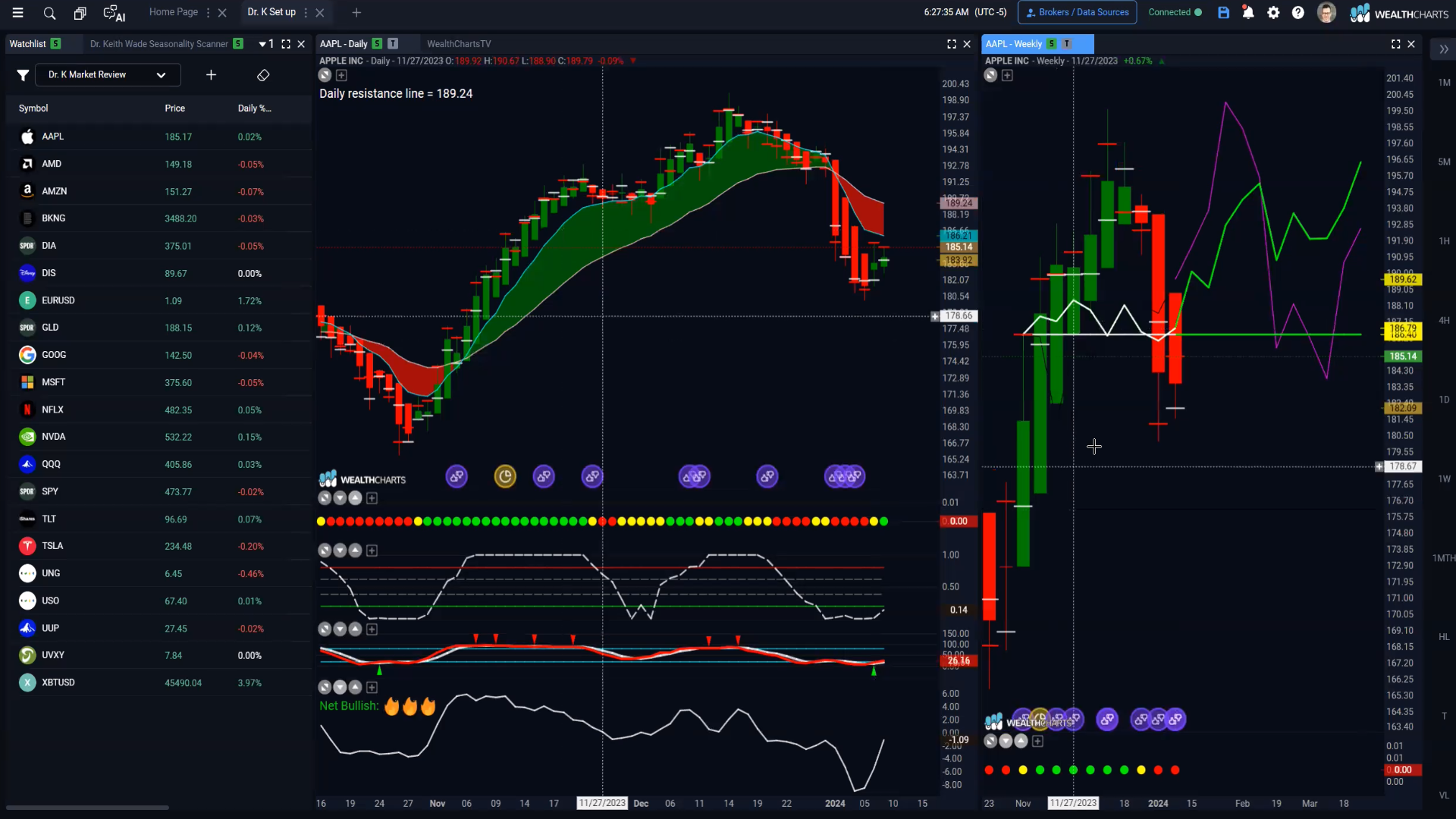Open the help question mark

(1298, 13)
